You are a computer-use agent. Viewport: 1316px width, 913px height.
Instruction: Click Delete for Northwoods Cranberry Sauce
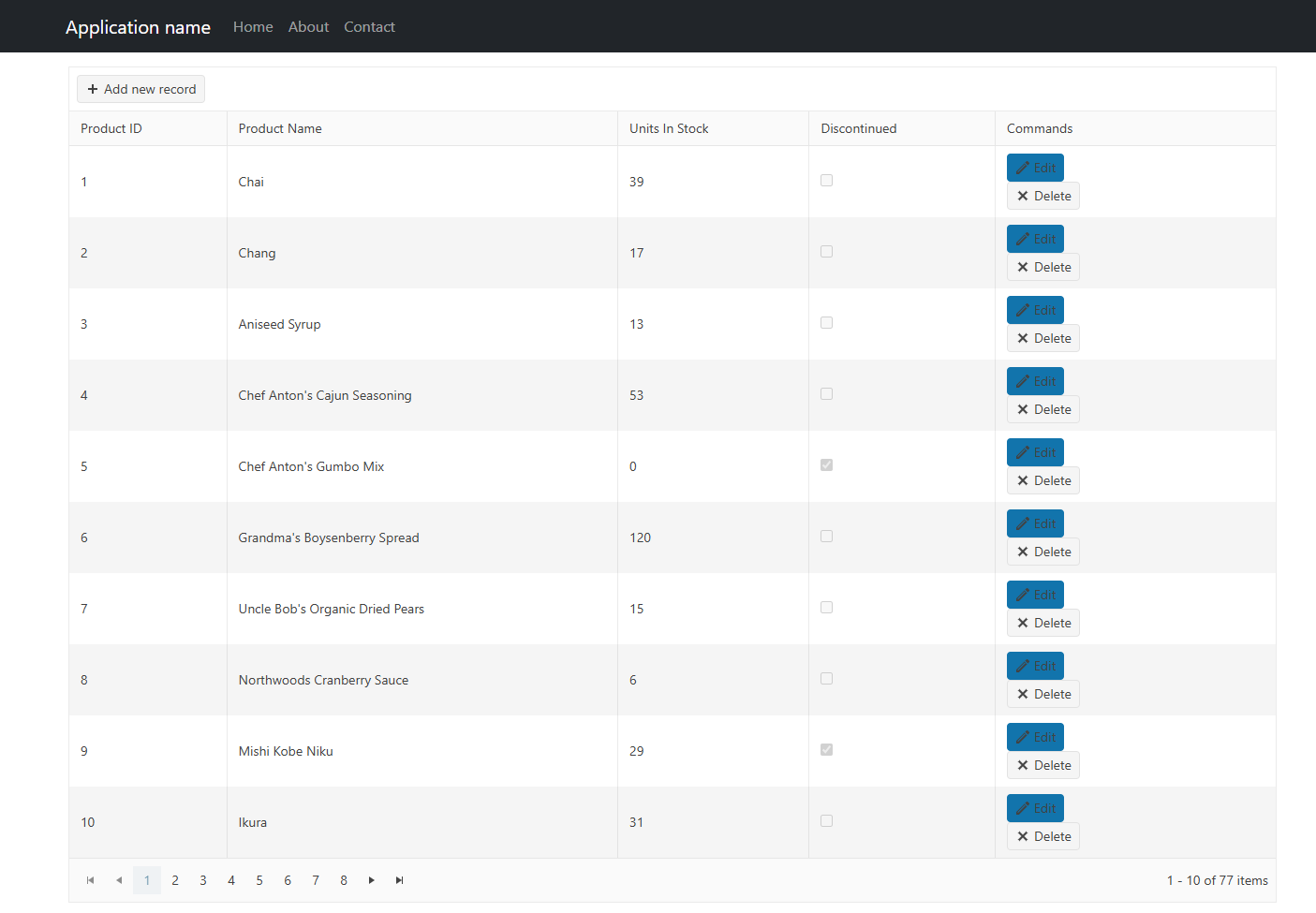[x=1042, y=693]
